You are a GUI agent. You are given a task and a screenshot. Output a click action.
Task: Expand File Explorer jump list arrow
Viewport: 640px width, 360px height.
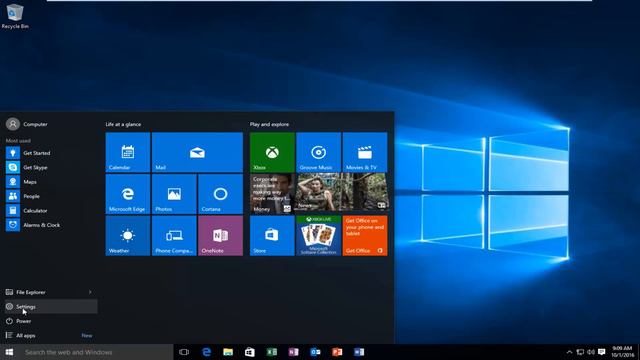pos(90,292)
